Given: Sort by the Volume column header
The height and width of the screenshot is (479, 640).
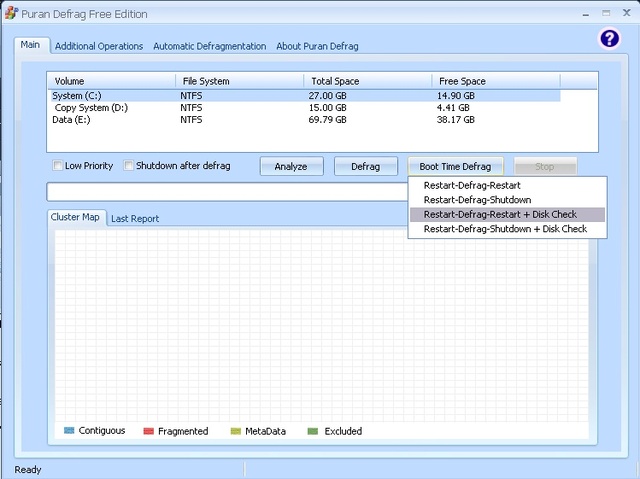Looking at the screenshot, I should pos(112,81).
